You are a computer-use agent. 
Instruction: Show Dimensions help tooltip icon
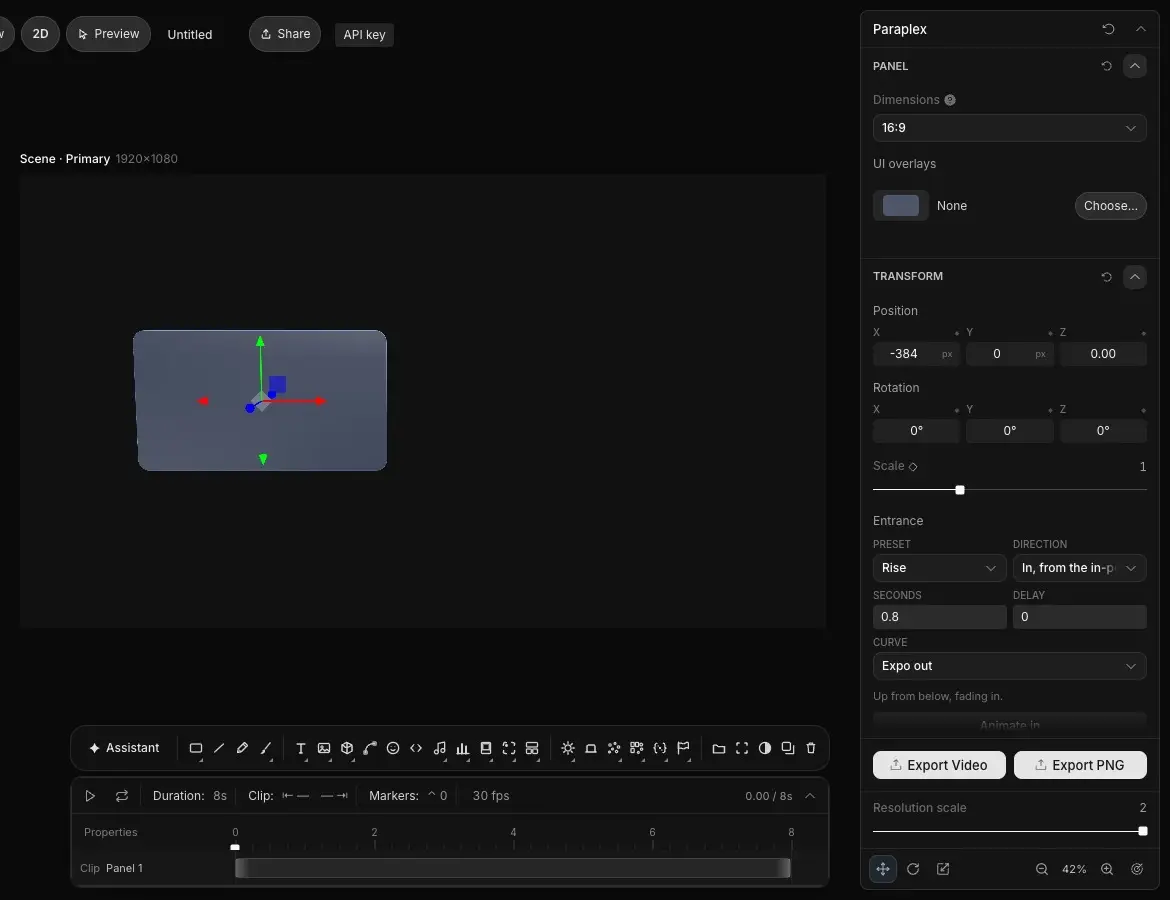pos(950,100)
